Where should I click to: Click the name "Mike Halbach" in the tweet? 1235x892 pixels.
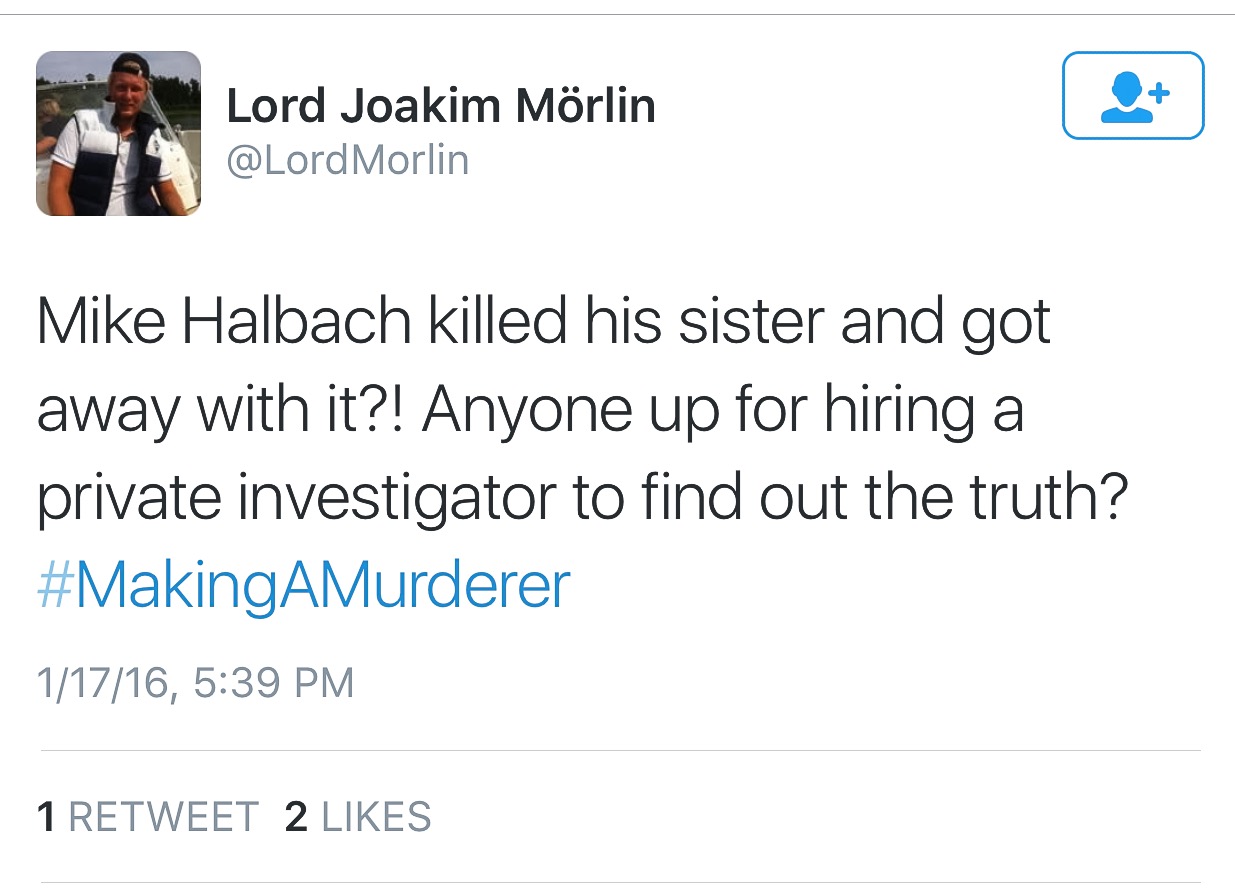pyautogui.click(x=224, y=322)
